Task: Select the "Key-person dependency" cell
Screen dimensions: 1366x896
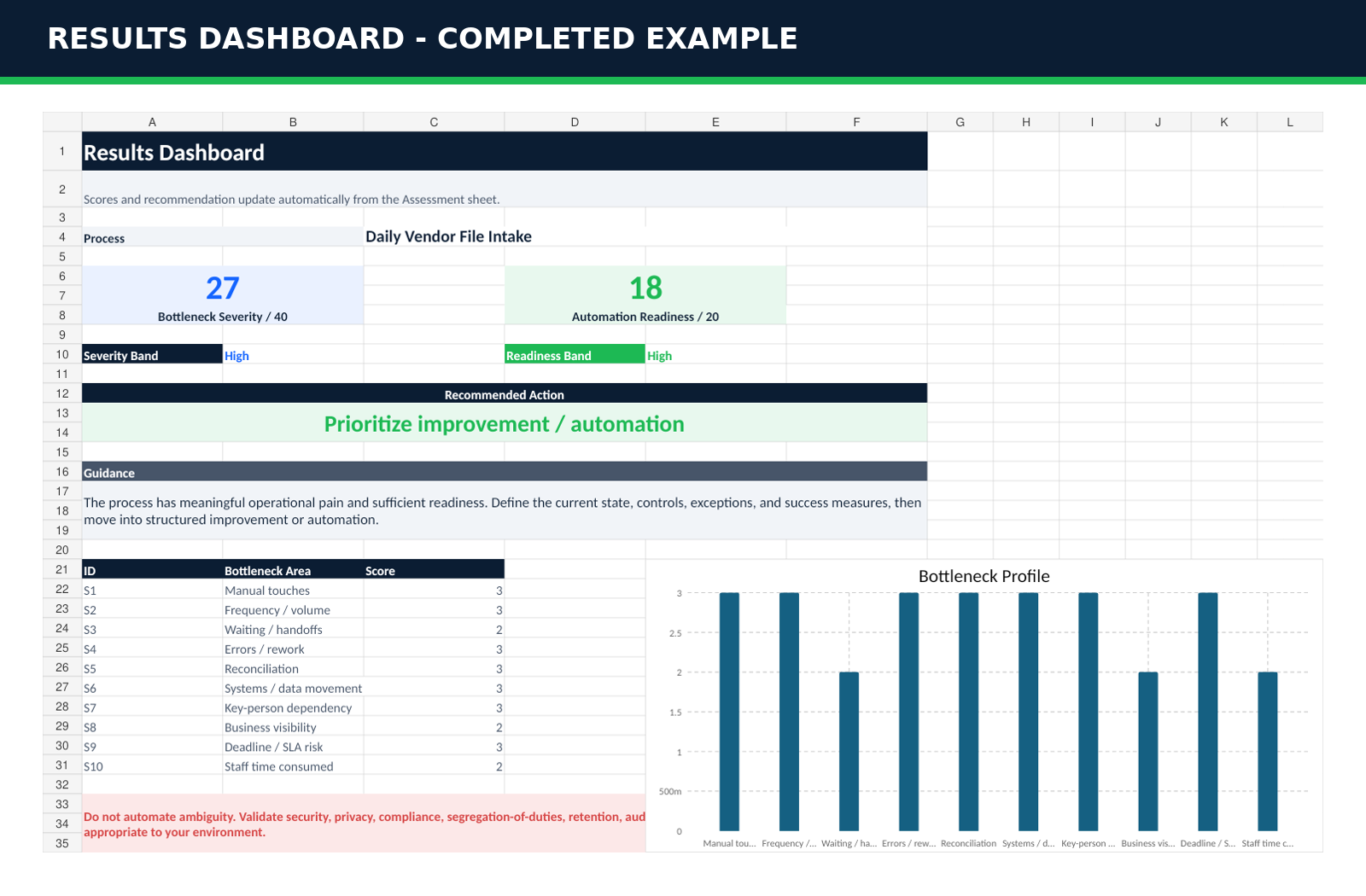Action: coord(293,707)
